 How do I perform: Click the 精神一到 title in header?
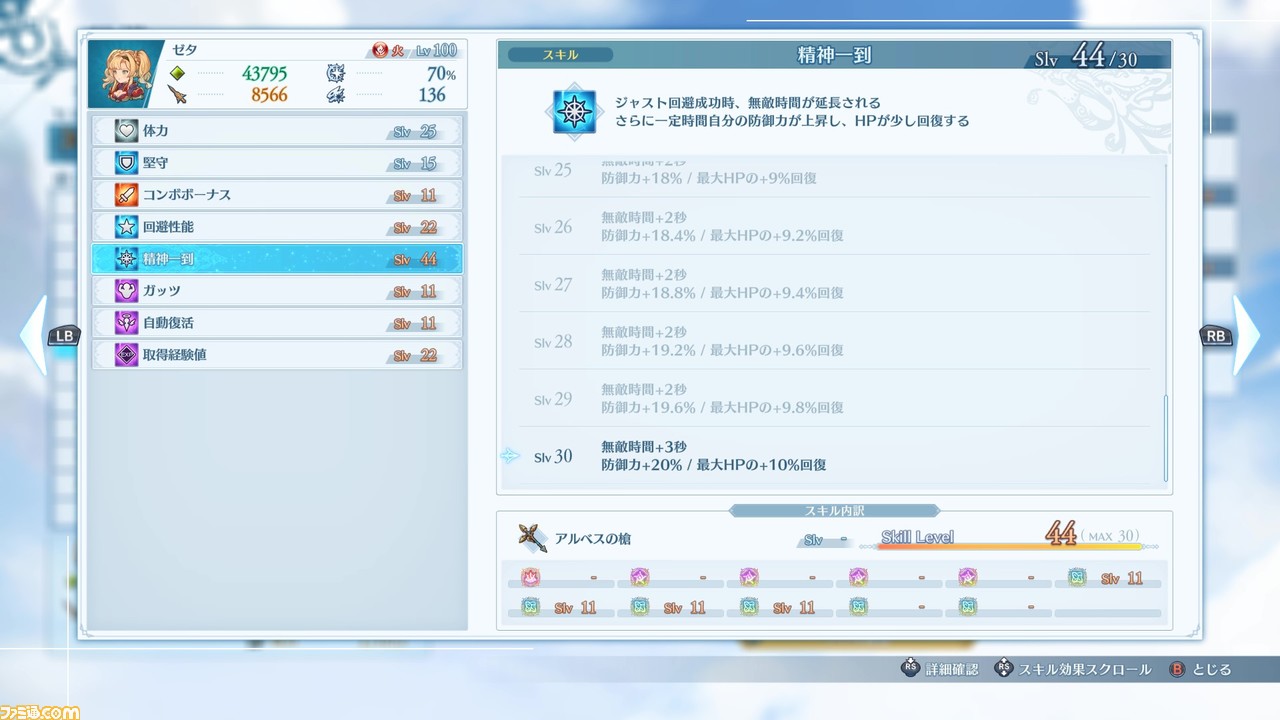(834, 55)
